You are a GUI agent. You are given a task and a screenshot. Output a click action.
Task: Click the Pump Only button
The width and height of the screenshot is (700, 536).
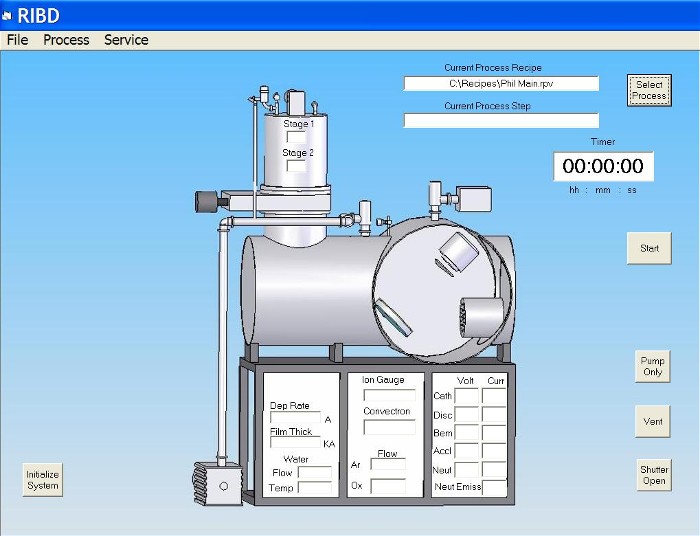(652, 366)
